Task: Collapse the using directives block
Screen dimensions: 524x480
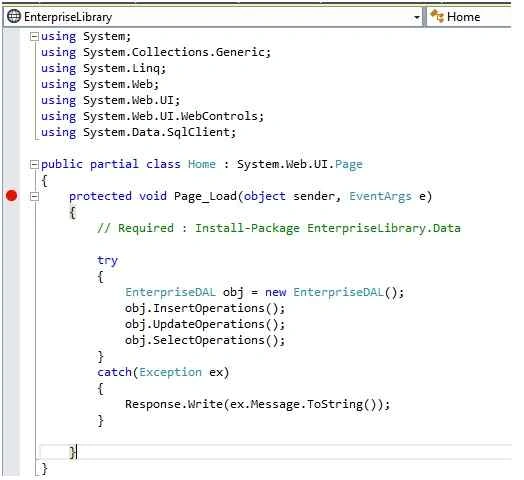Action: click(34, 36)
